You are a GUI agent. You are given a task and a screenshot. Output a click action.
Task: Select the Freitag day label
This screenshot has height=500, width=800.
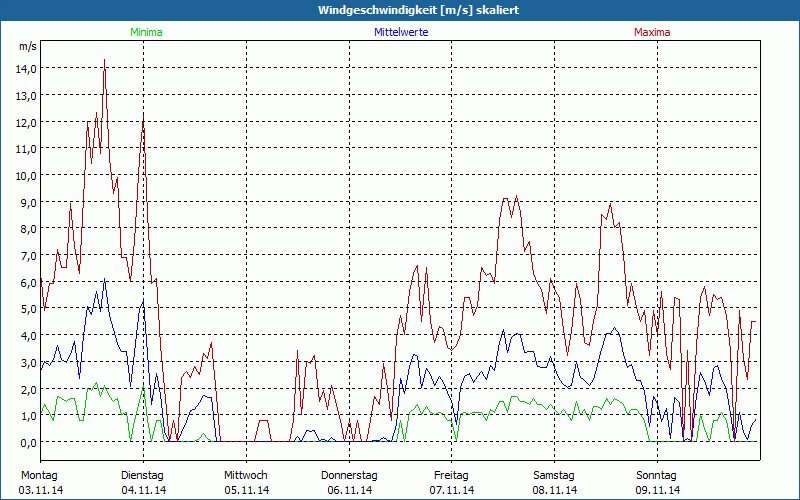[451, 475]
